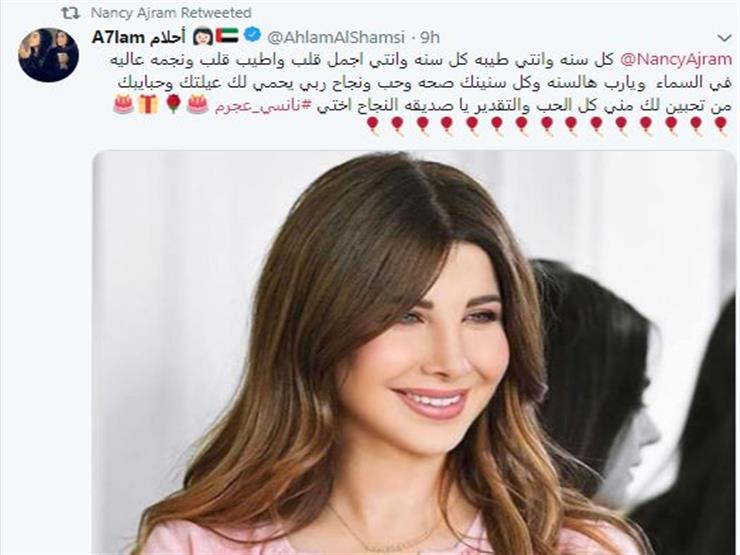Click the Arabic tweet text body
Image resolution: width=740 pixels, height=555 pixels.
[x=421, y=84]
